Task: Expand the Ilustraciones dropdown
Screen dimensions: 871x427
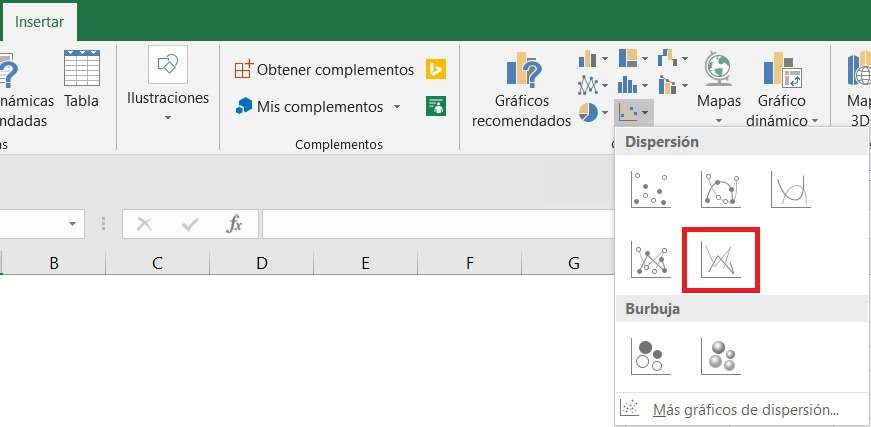Action: pos(168,118)
